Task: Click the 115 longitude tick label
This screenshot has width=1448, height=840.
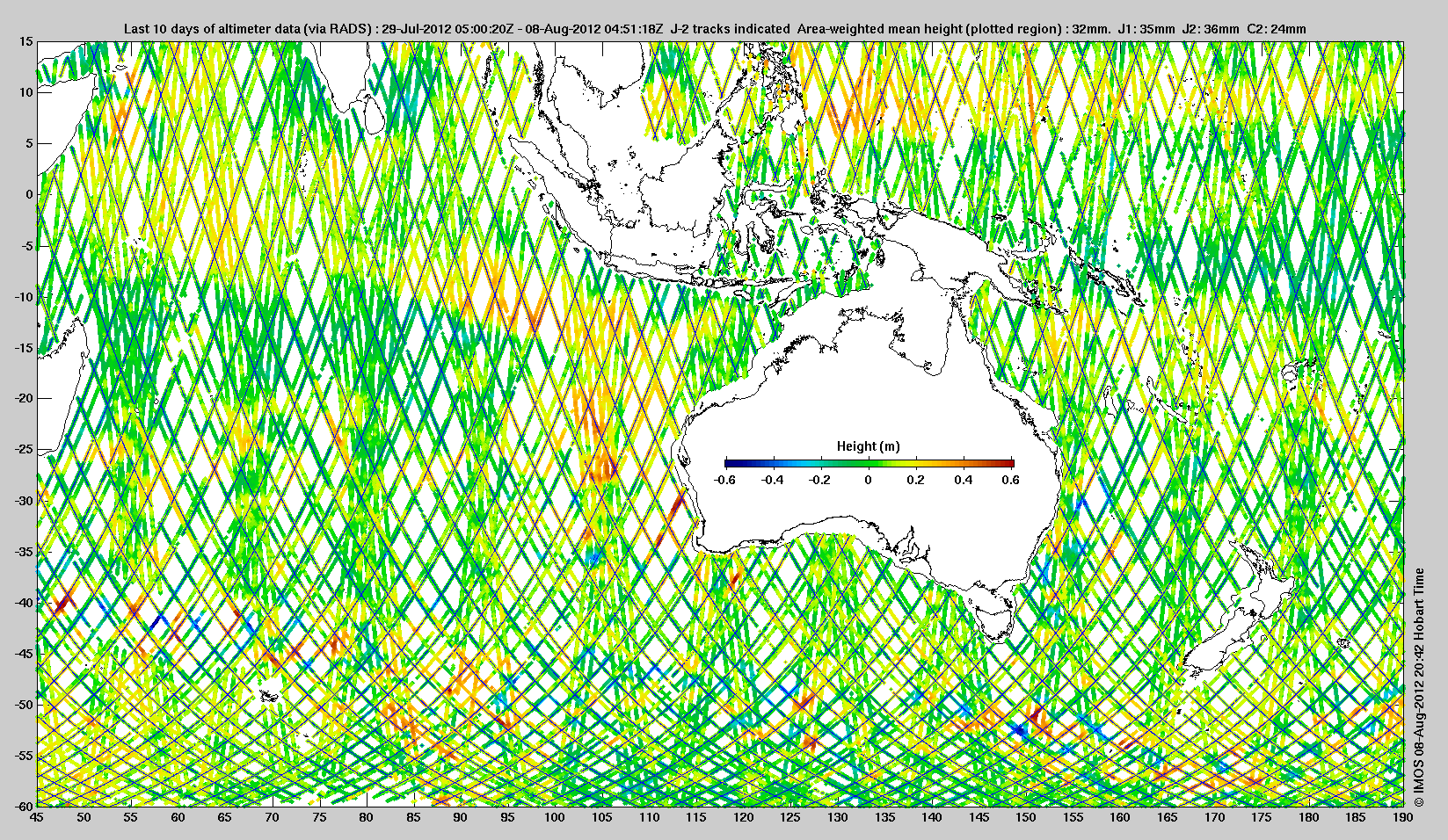Action: point(696,817)
